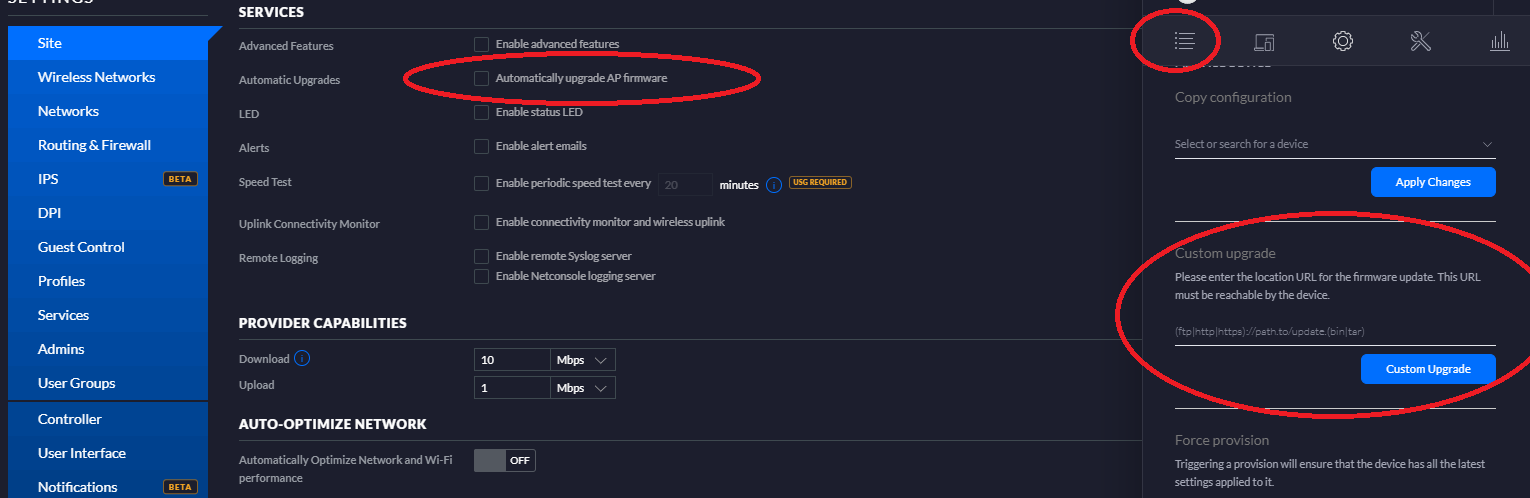
Task: Open the wrench tools tab
Action: click(x=1421, y=41)
